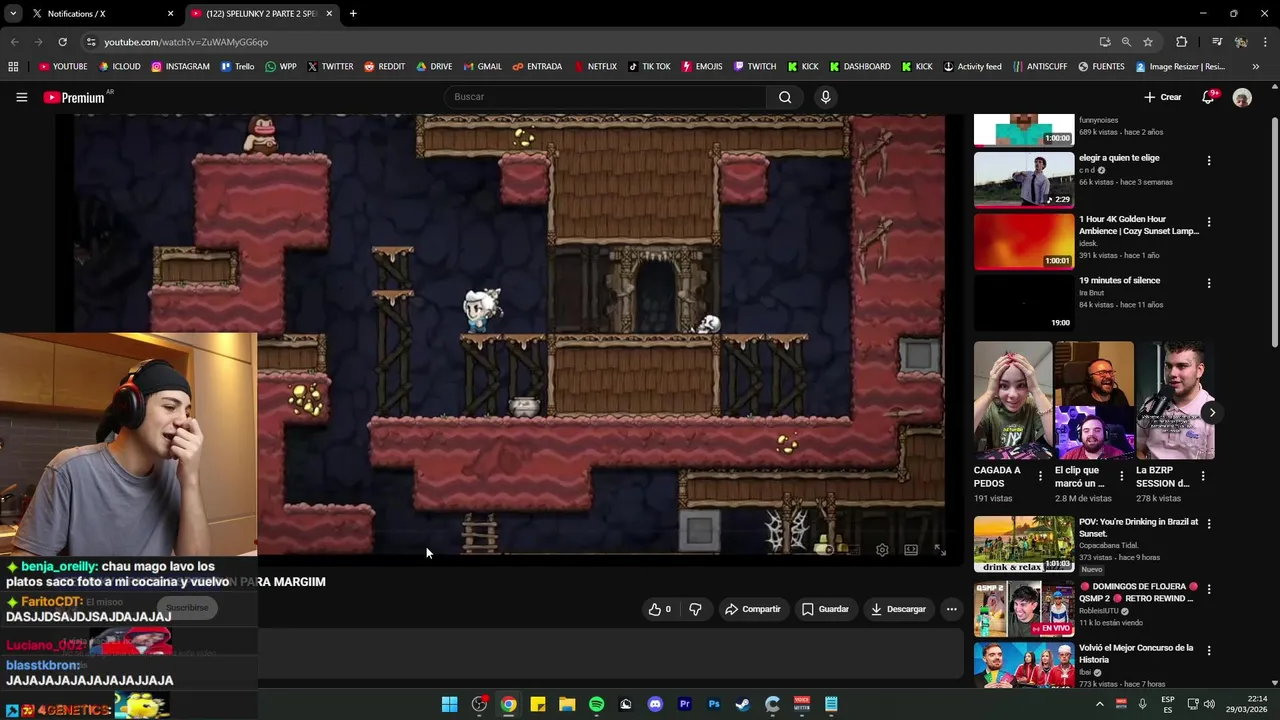
Task: Dislike the video with thumbs down
Action: click(x=695, y=609)
